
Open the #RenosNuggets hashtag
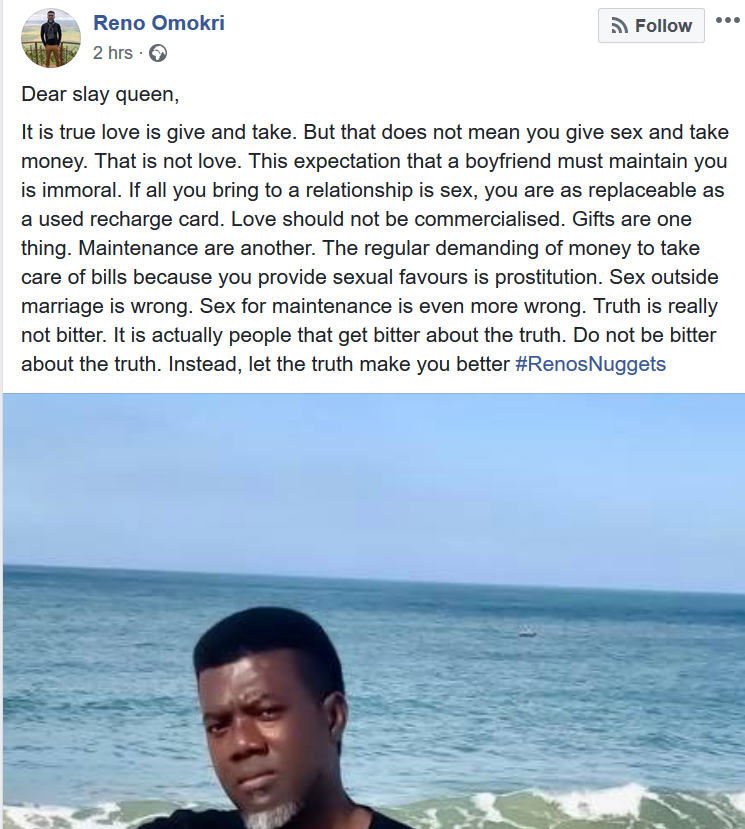point(590,364)
